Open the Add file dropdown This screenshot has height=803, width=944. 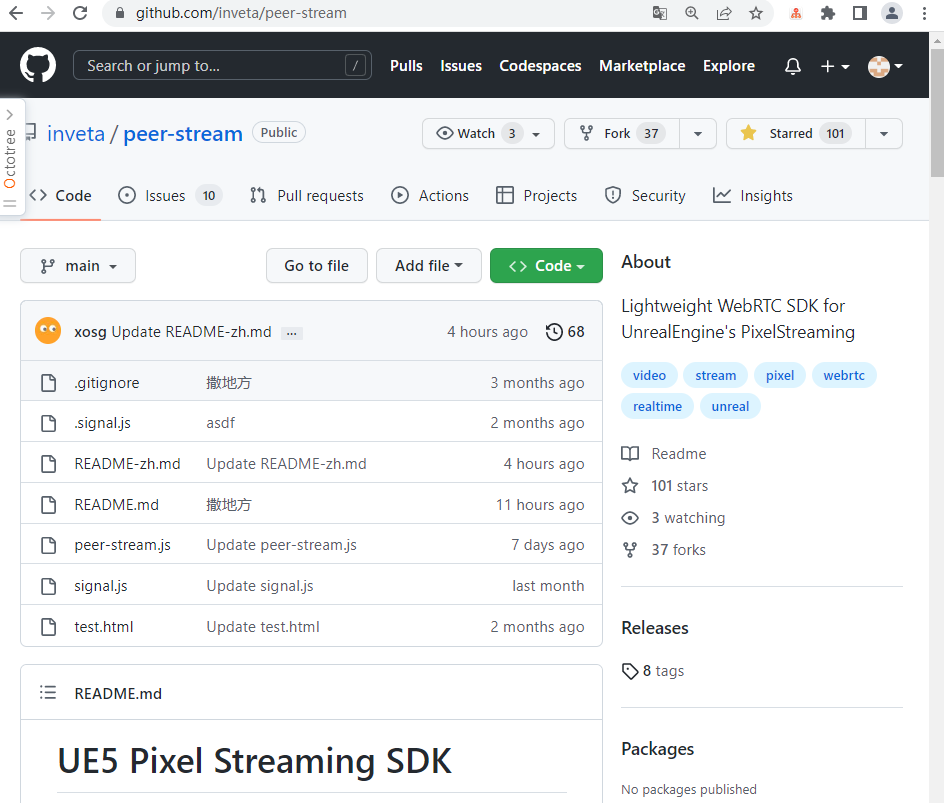[x=428, y=265]
